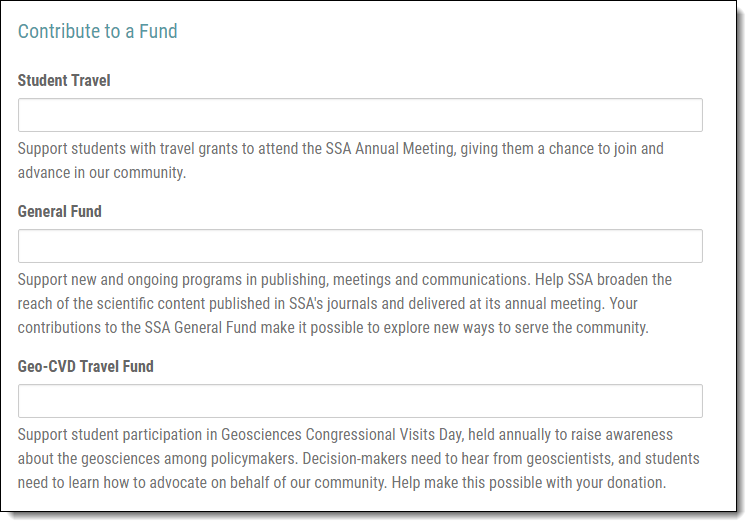Viewport: 752px width, 527px height.
Task: Click the General Fund label
Action: pos(60,211)
